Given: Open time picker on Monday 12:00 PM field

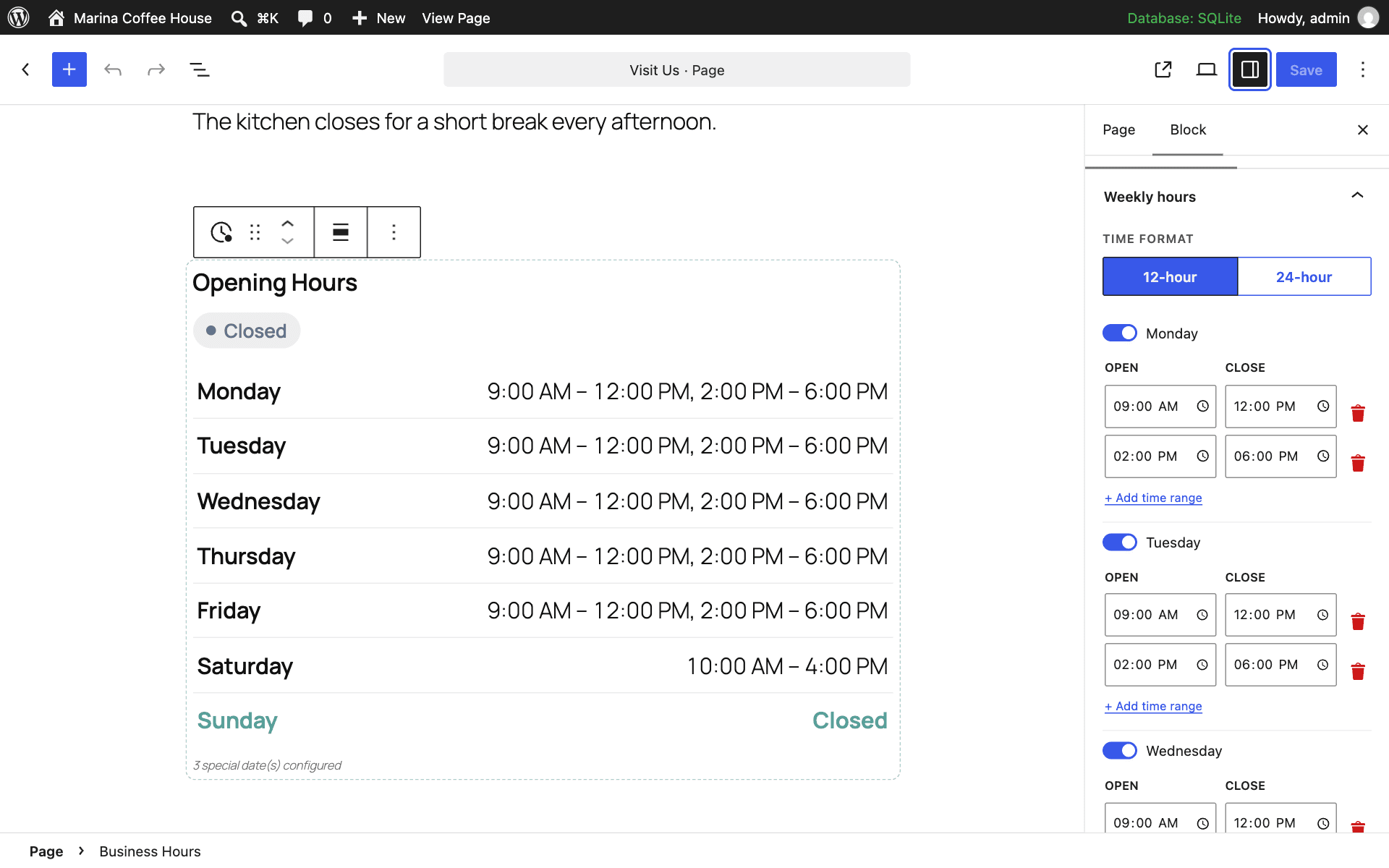Looking at the screenshot, I should click(1322, 406).
